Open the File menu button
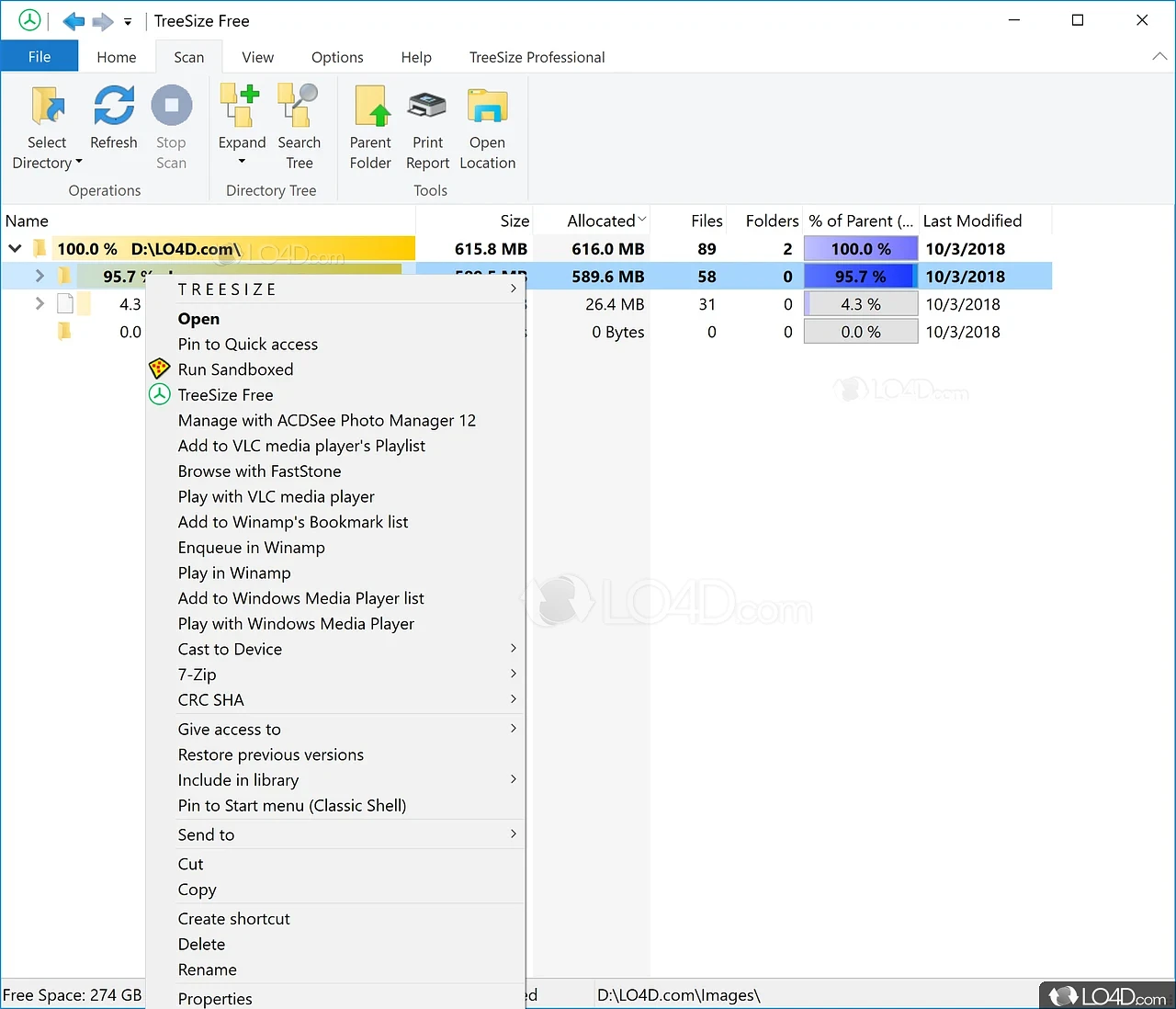 pos(40,57)
